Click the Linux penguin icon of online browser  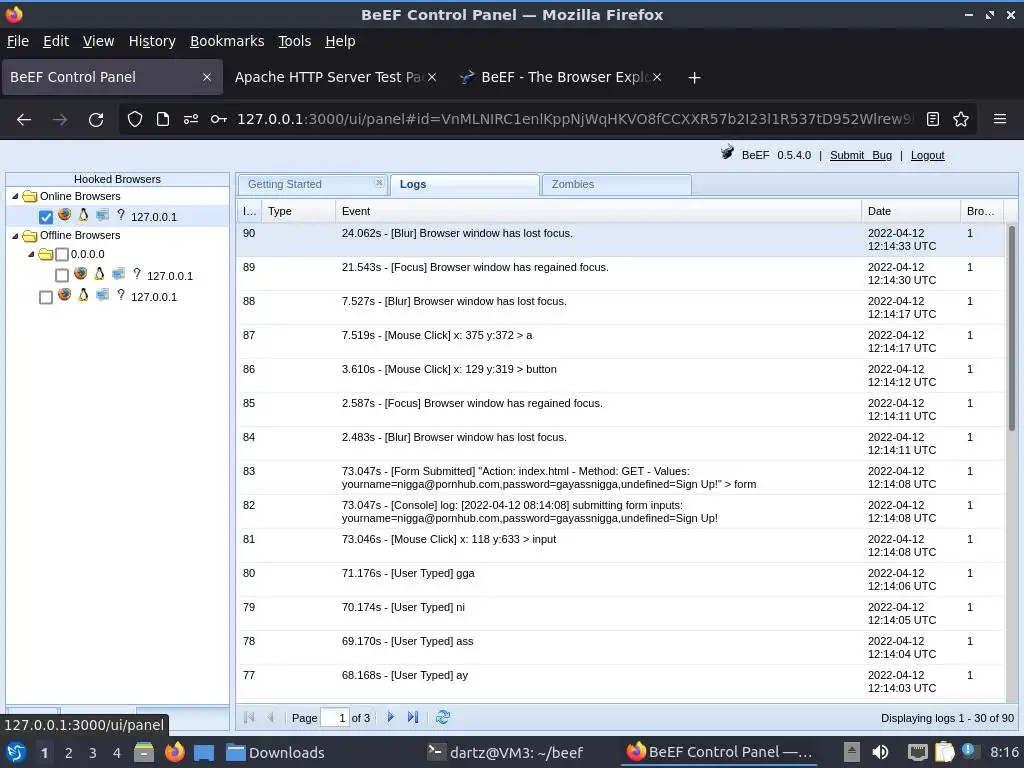84,214
